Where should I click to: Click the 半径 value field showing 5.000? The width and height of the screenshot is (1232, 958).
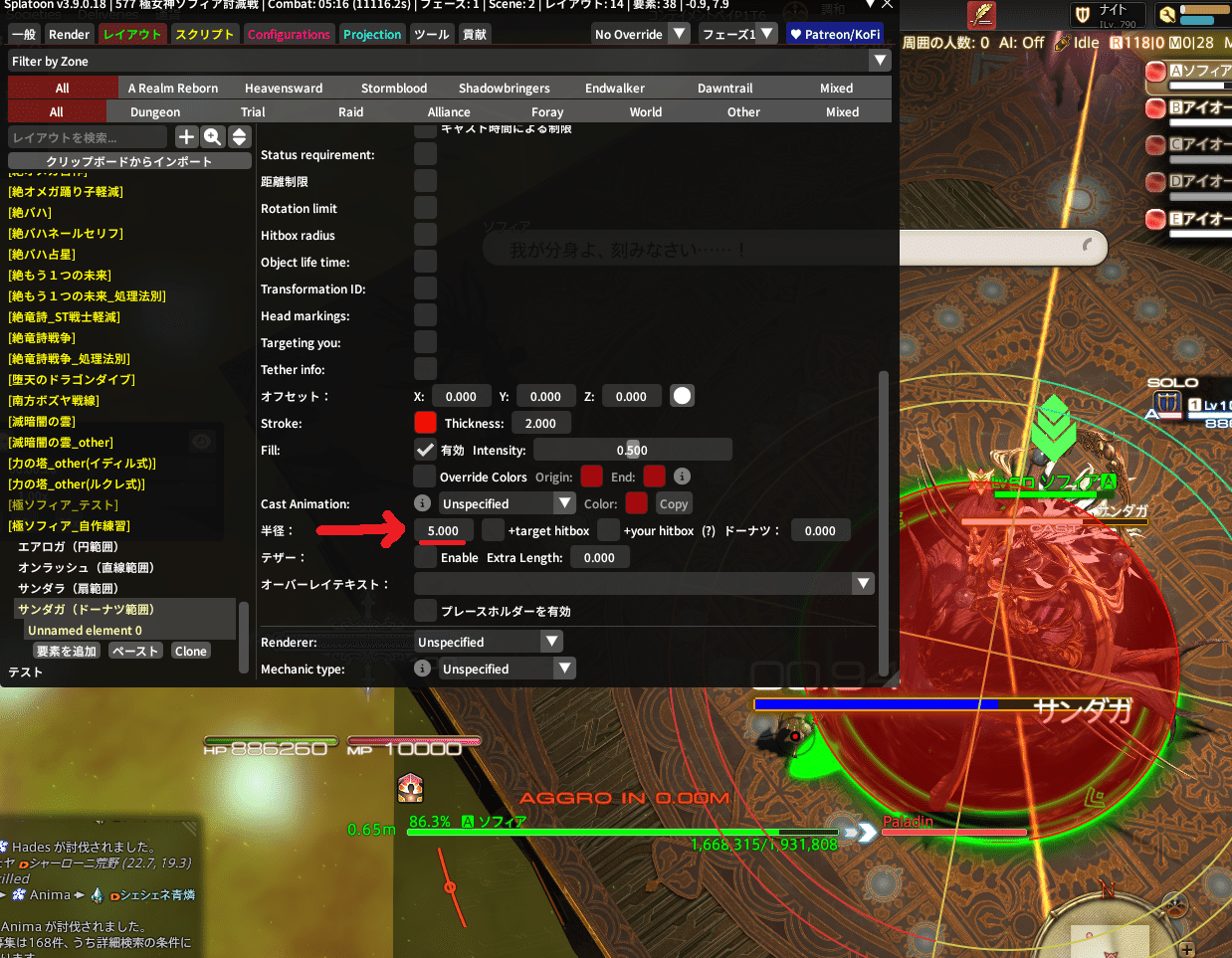pyautogui.click(x=443, y=530)
